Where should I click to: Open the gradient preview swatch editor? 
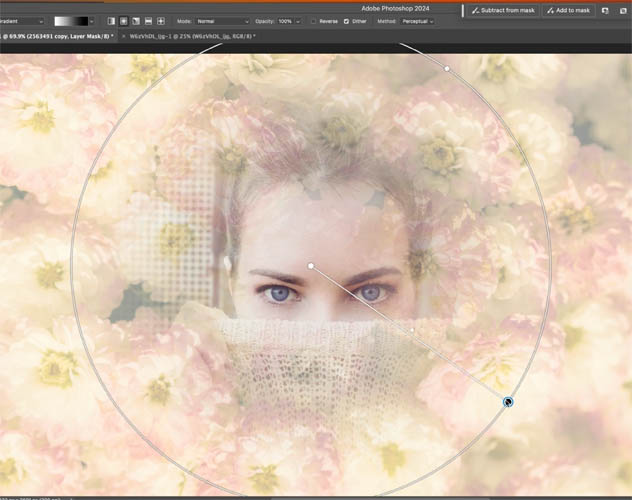tap(71, 21)
